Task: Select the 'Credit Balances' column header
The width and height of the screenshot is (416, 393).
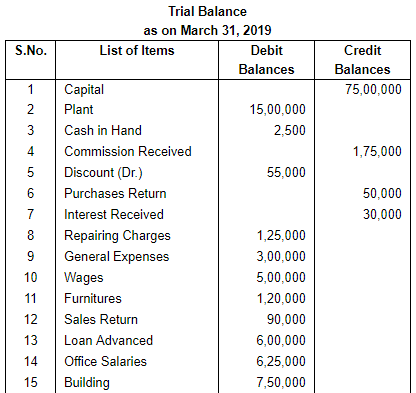Action: point(362,60)
